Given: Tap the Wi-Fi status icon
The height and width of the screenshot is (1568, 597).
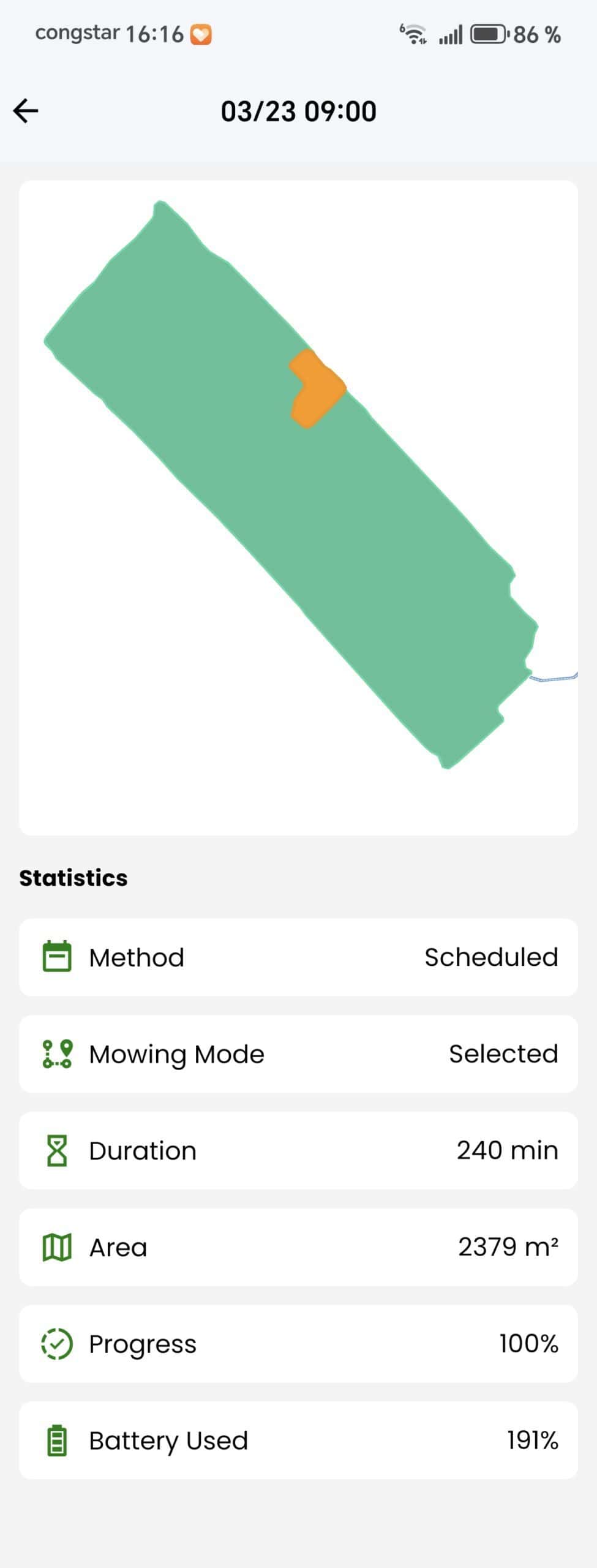Looking at the screenshot, I should pyautogui.click(x=414, y=34).
